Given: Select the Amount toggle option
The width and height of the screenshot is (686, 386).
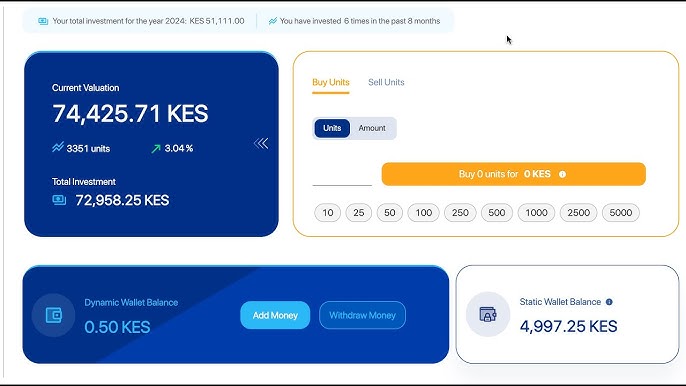Looking at the screenshot, I should coord(372,128).
